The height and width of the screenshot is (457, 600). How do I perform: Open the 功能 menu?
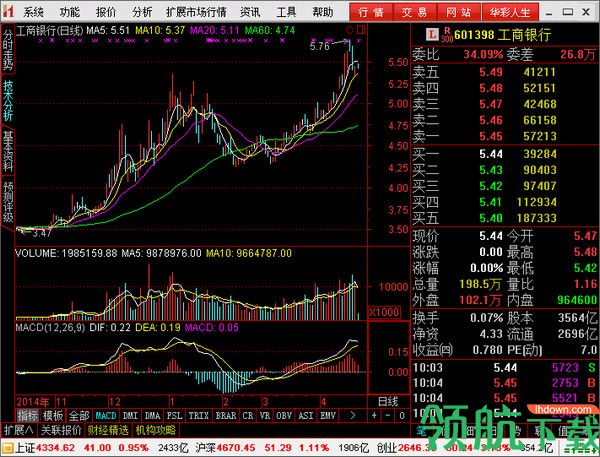[x=70, y=12]
